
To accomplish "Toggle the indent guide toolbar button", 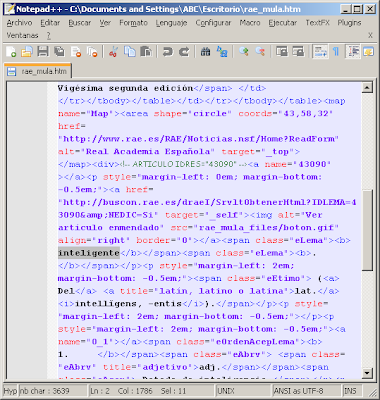I will (353, 52).
